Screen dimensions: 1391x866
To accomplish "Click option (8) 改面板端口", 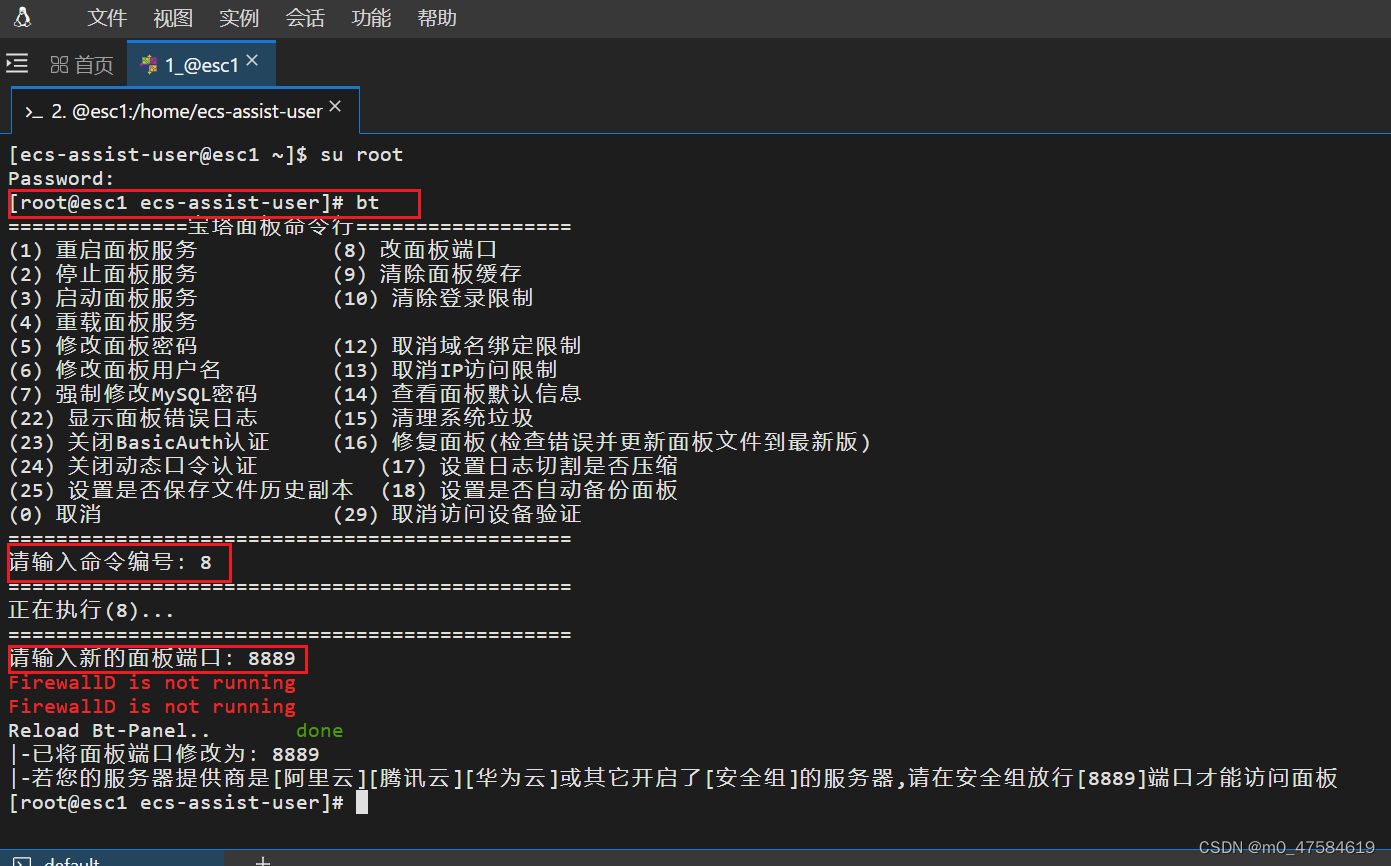I will (x=415, y=250).
